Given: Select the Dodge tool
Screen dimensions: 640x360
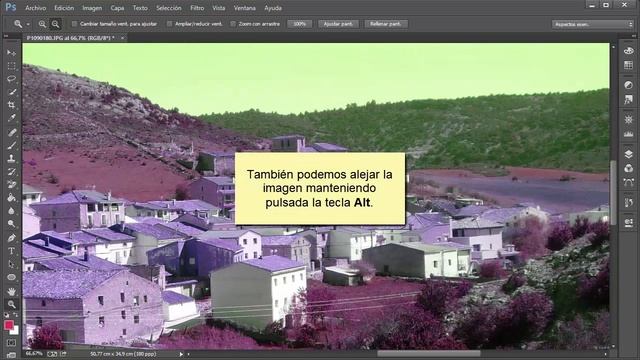Looking at the screenshot, I should (x=11, y=224).
